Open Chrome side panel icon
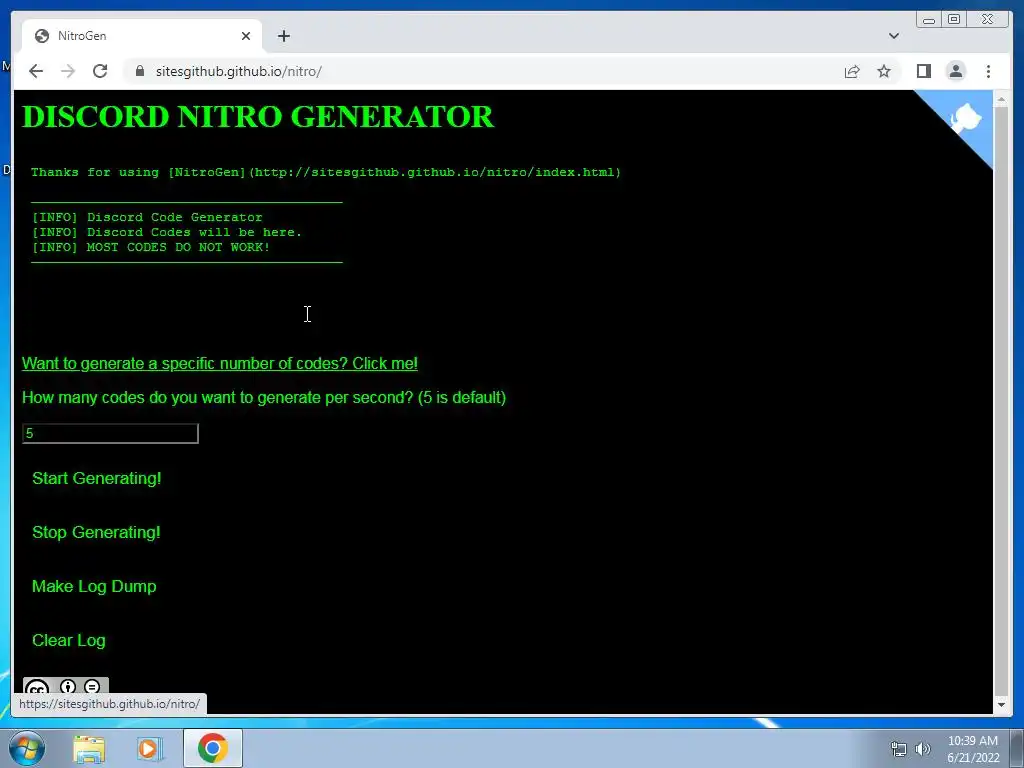1024x768 pixels. (x=923, y=71)
